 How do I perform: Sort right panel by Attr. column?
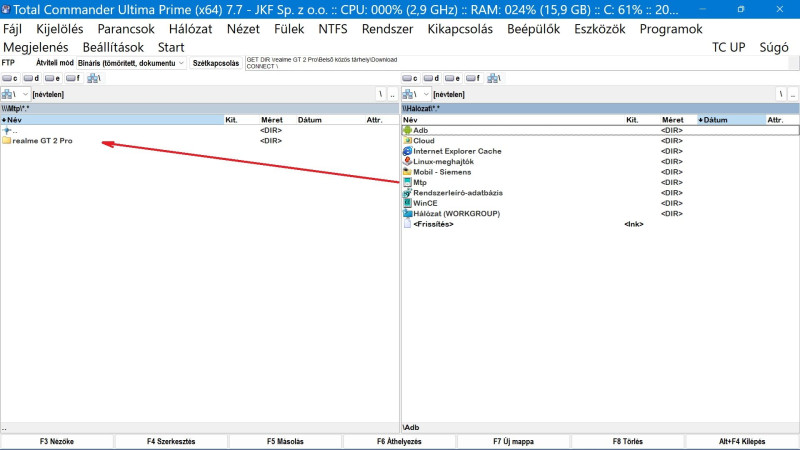[782, 120]
